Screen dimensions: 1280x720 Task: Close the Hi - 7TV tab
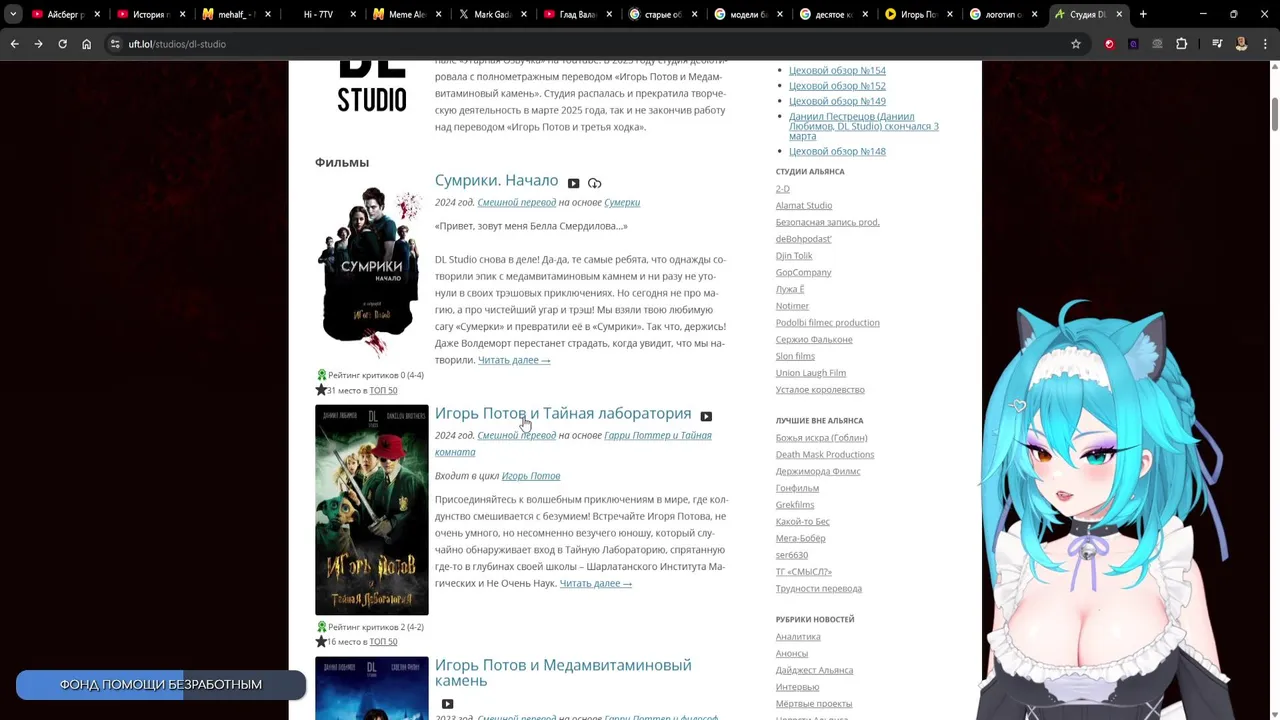[x=353, y=15]
